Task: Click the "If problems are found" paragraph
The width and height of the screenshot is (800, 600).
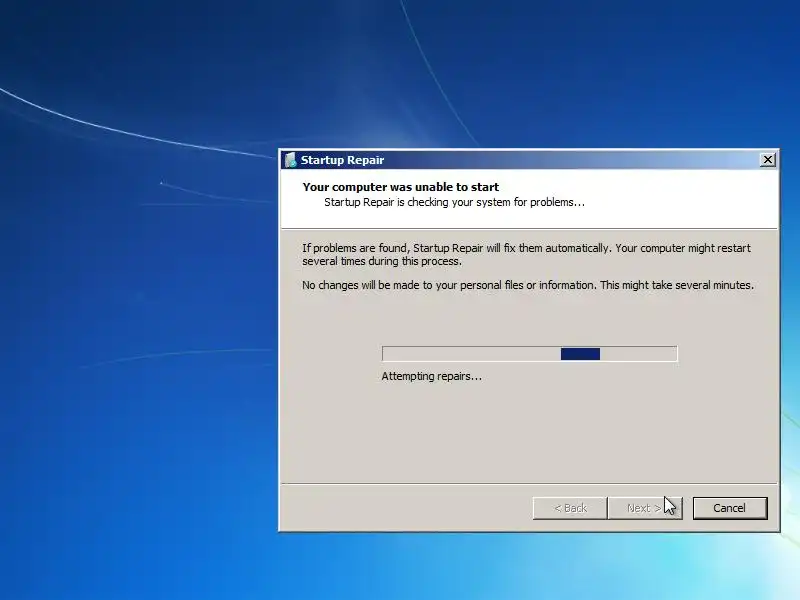Action: tap(526, 255)
